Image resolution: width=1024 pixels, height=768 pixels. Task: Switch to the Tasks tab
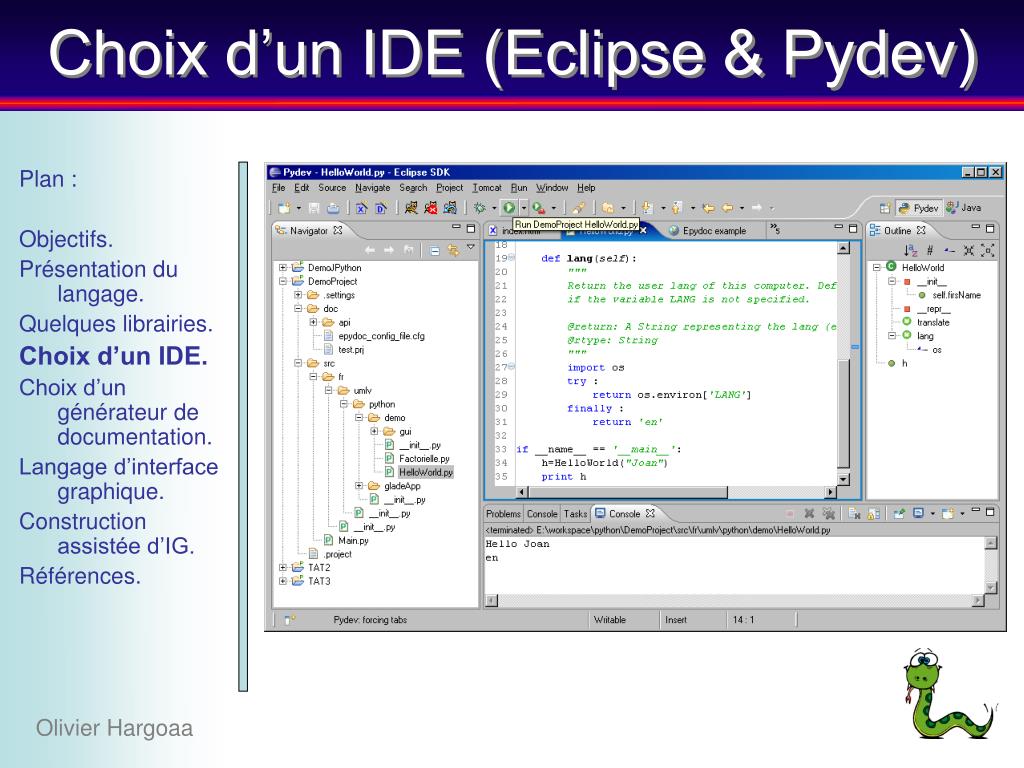point(575,514)
